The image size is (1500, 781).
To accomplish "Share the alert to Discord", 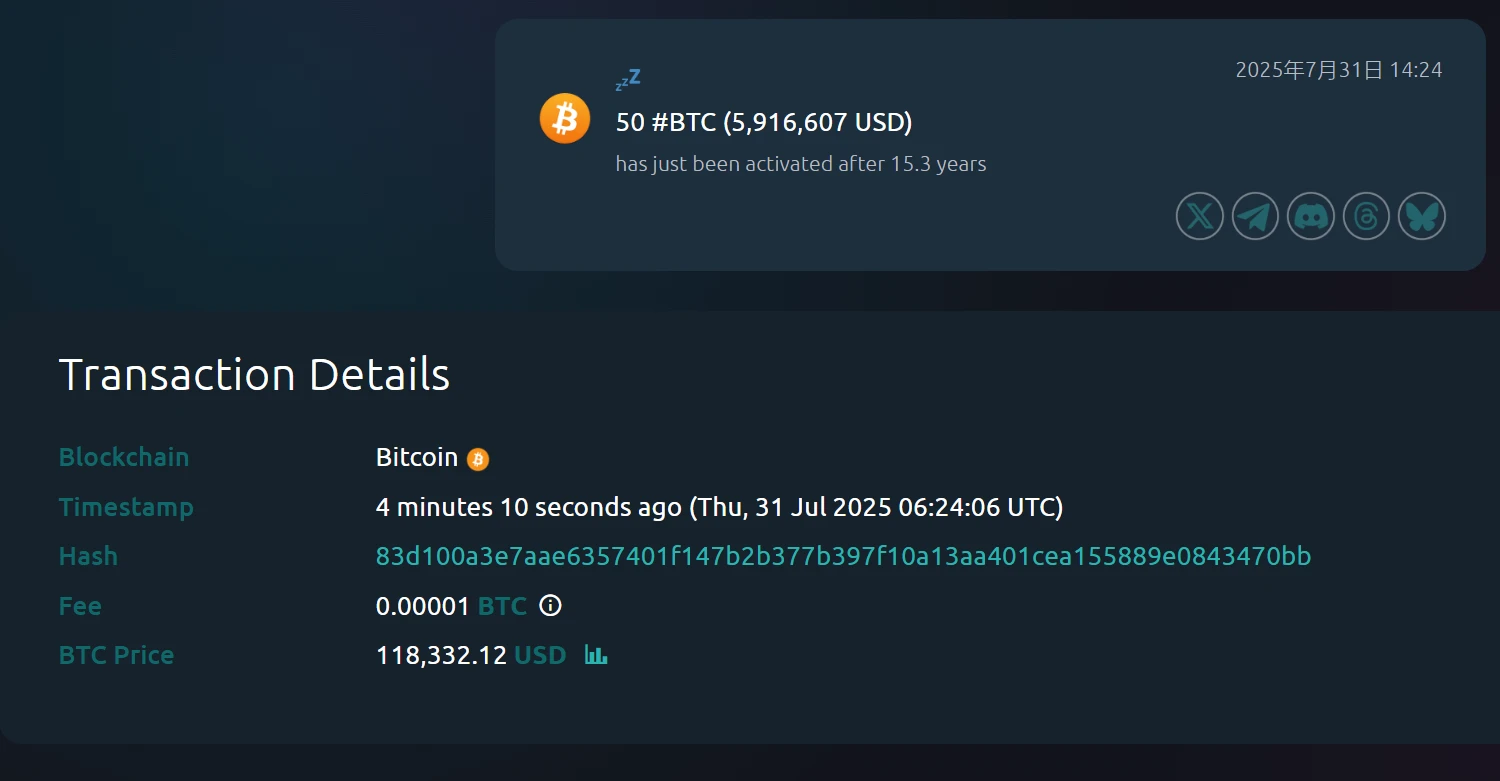I will click(1311, 216).
